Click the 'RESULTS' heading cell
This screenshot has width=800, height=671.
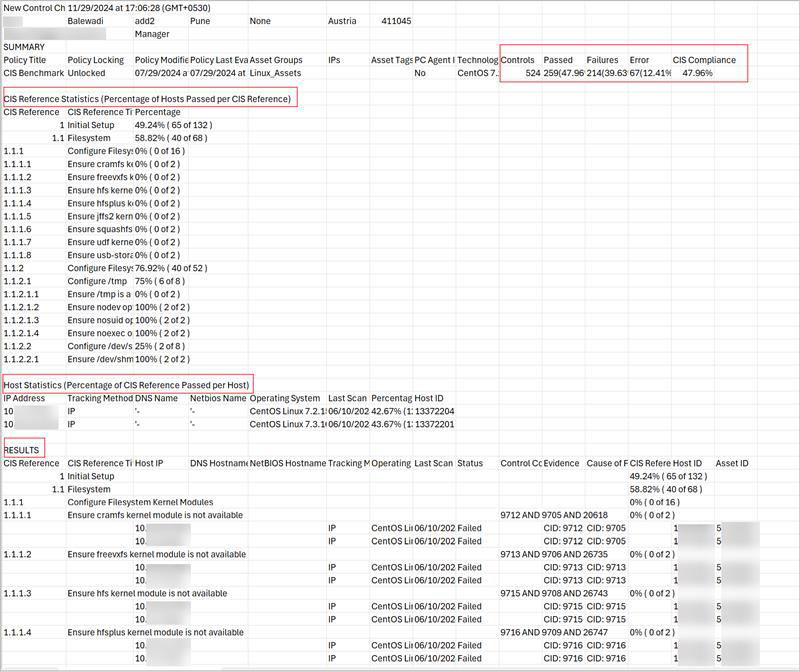pos(21,451)
